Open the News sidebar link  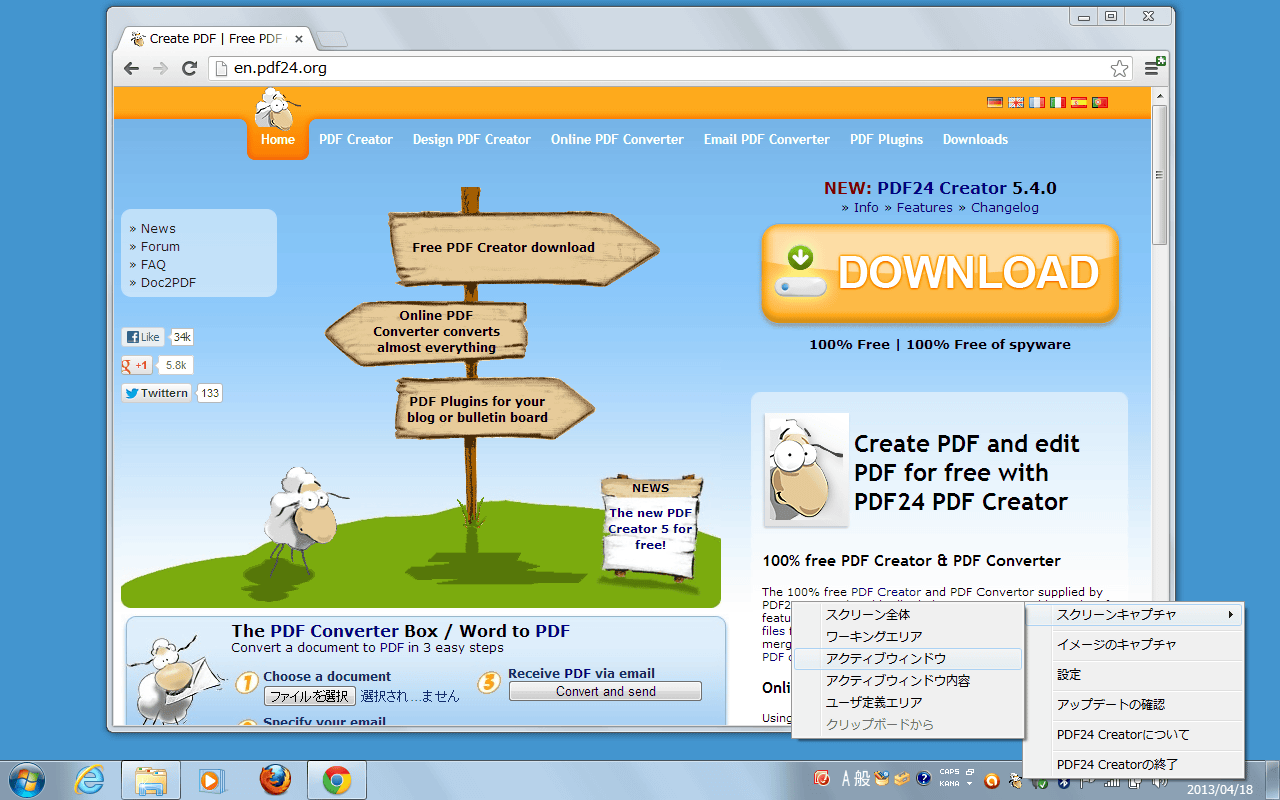[x=158, y=228]
